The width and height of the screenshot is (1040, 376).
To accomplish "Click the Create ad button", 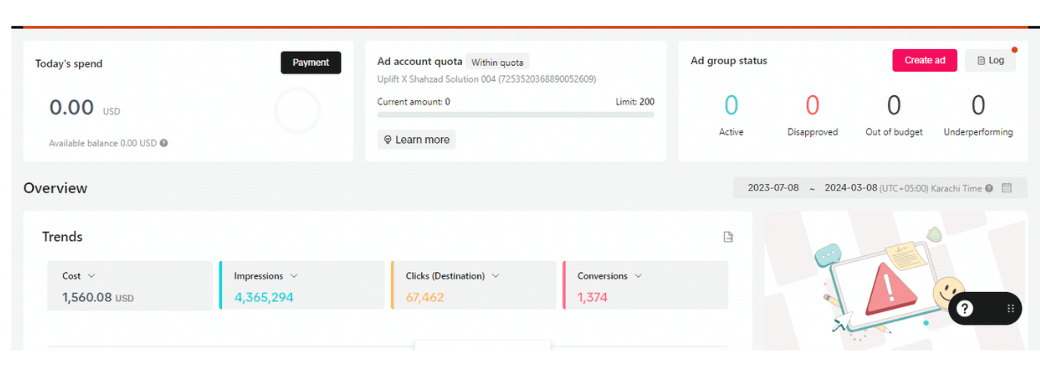I will (x=925, y=60).
